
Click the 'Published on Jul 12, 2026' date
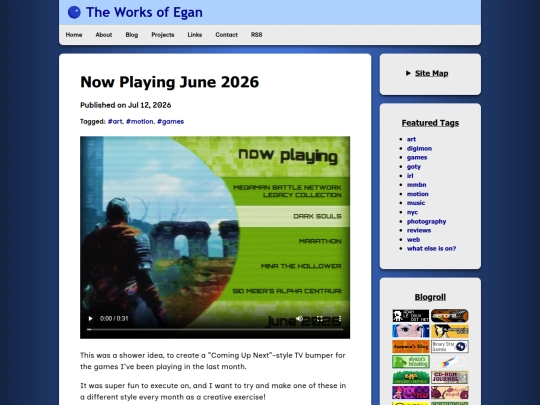126,105
